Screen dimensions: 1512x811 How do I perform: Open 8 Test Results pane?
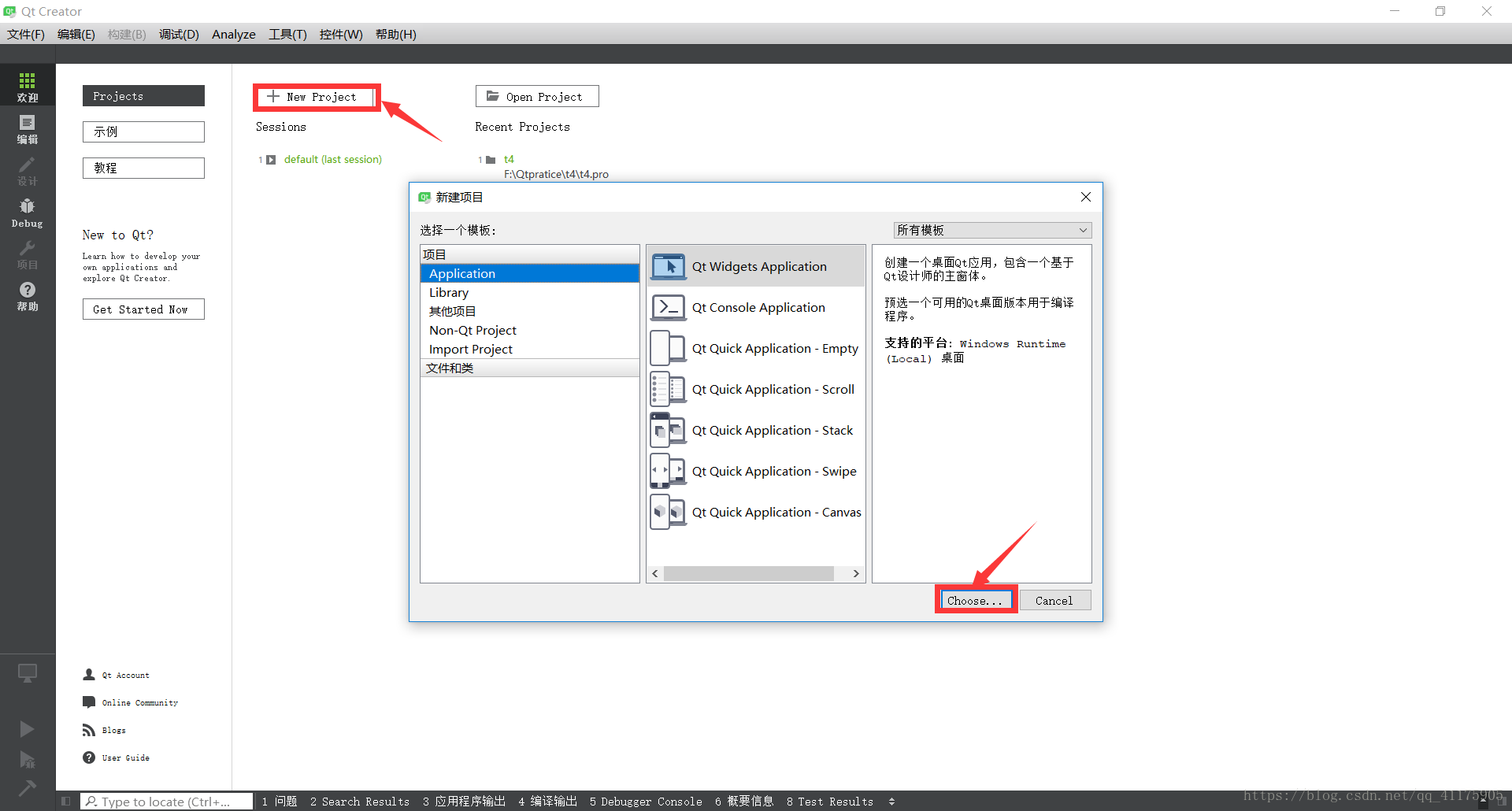point(830,802)
